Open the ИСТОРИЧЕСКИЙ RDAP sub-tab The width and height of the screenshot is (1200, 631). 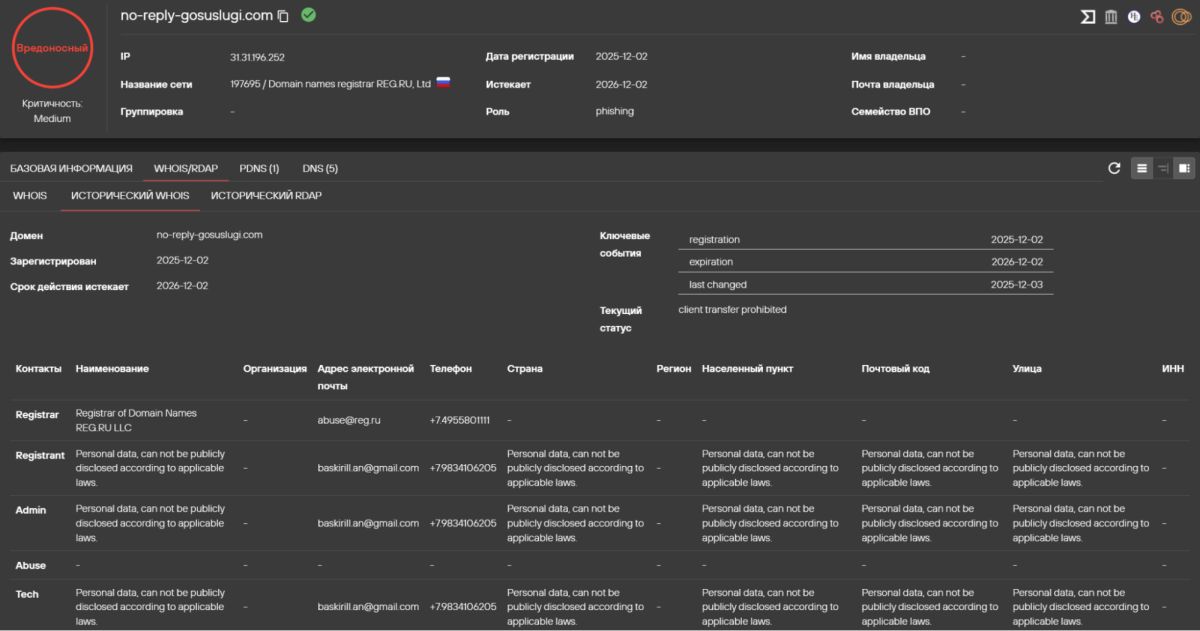coord(266,195)
